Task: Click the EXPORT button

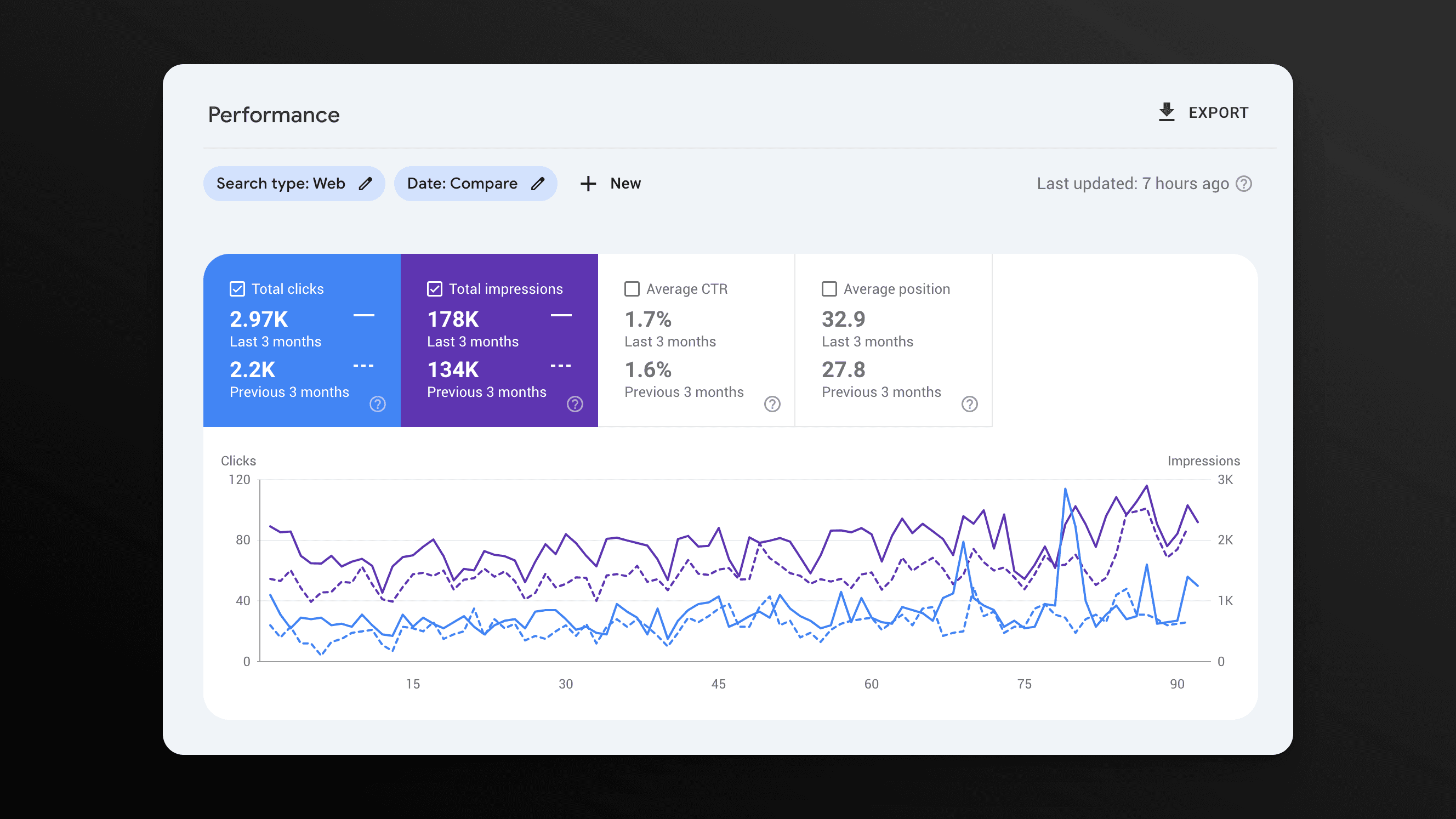Action: pos(1204,112)
